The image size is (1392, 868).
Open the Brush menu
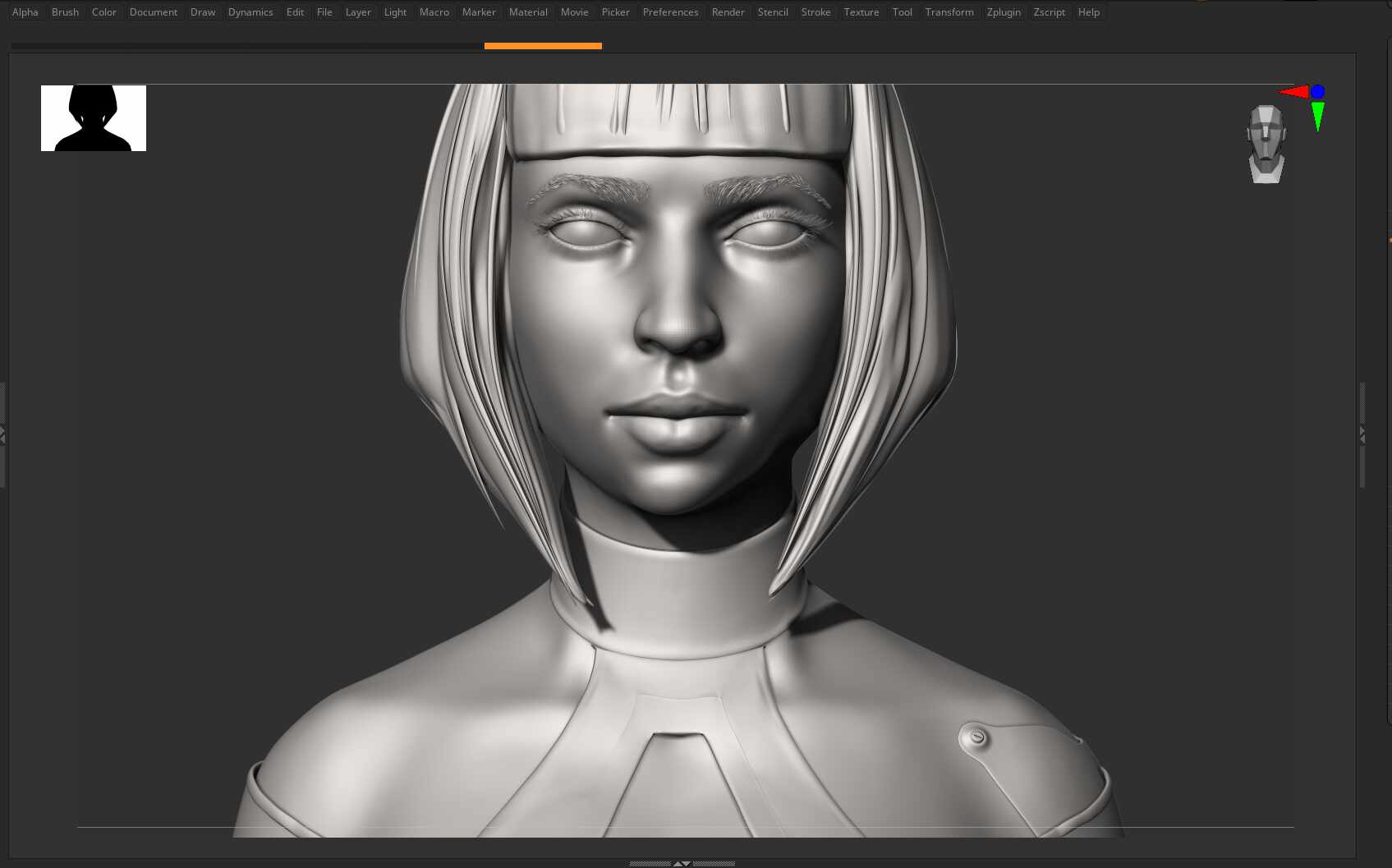click(x=65, y=12)
